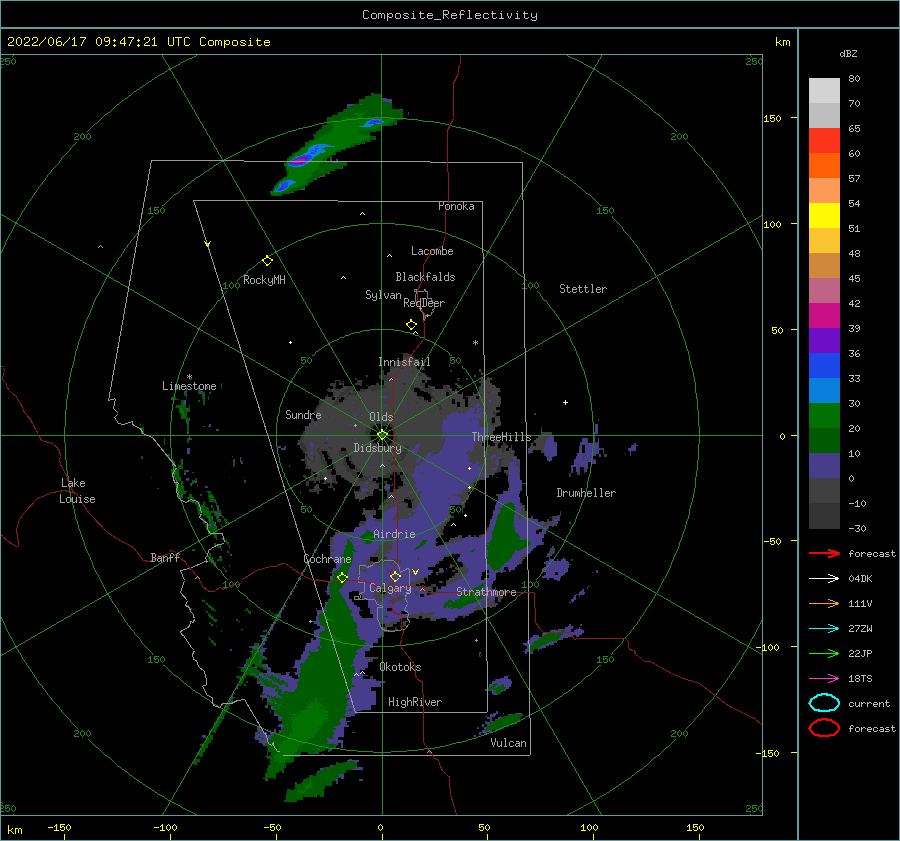This screenshot has width=900, height=841.
Task: Pick the bright yellow 51–54 dBZ swatch
Action: [824, 216]
